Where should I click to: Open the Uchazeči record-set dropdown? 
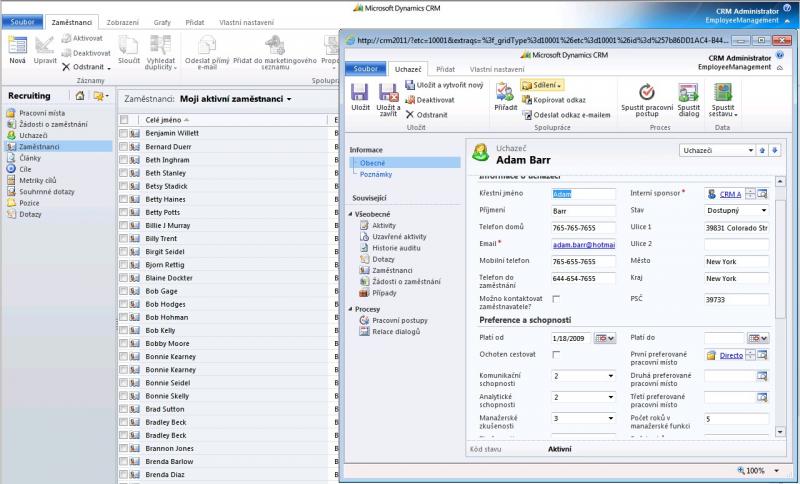click(x=751, y=150)
